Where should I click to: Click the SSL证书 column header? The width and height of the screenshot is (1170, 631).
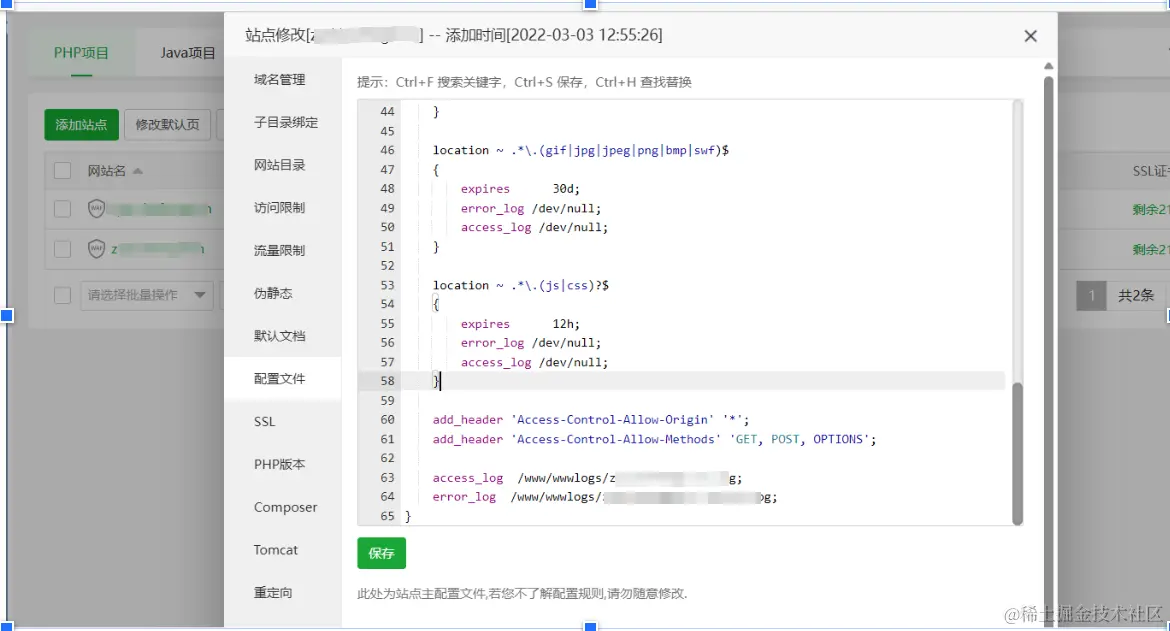pos(1151,171)
